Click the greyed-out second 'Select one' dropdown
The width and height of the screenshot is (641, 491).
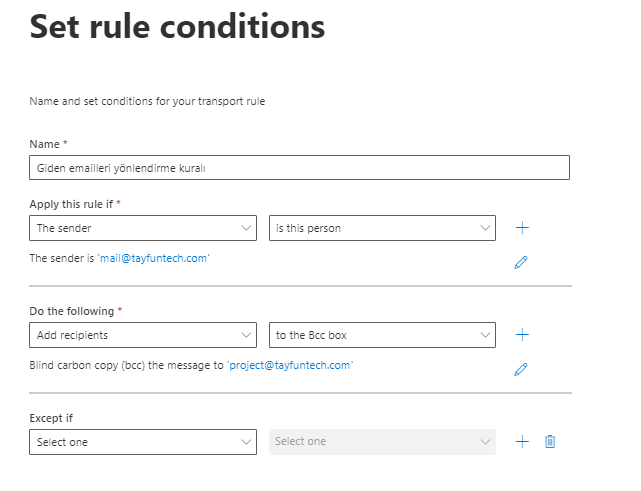[382, 442]
